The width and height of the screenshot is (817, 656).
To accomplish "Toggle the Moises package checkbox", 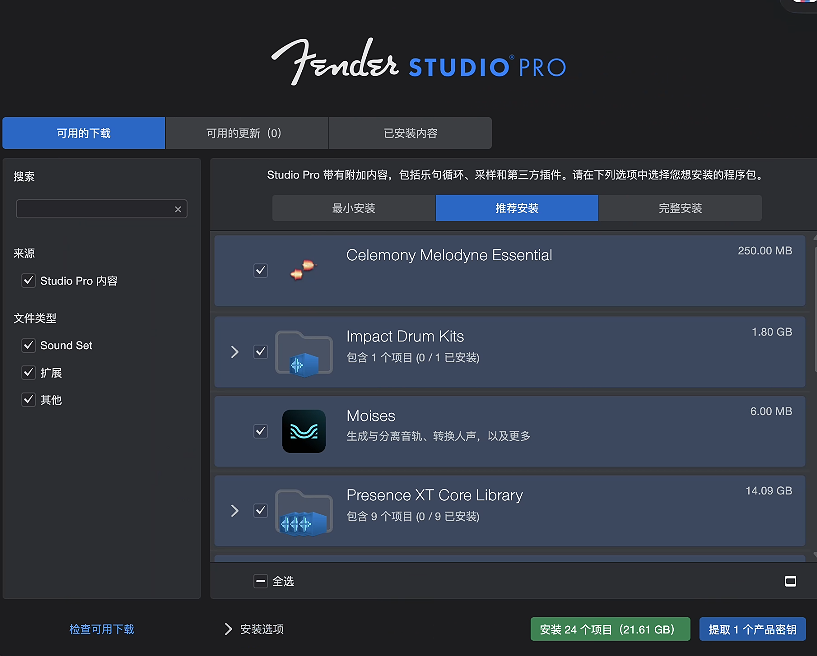I will point(260,431).
